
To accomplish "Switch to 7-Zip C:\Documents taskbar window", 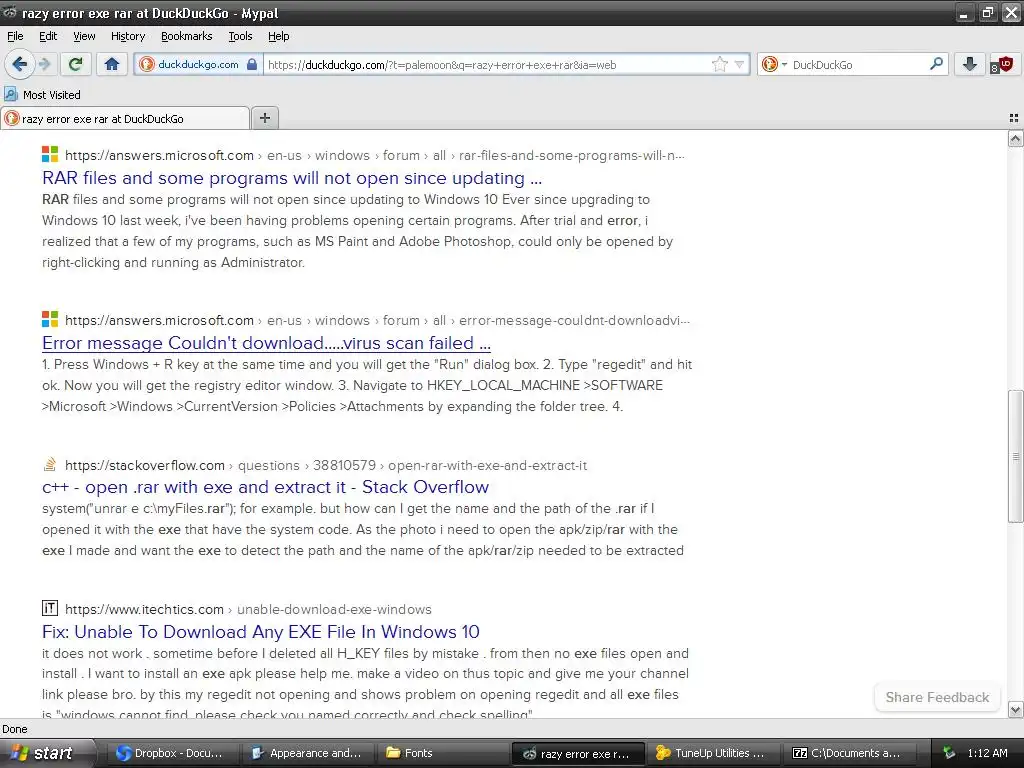I will [x=850, y=753].
